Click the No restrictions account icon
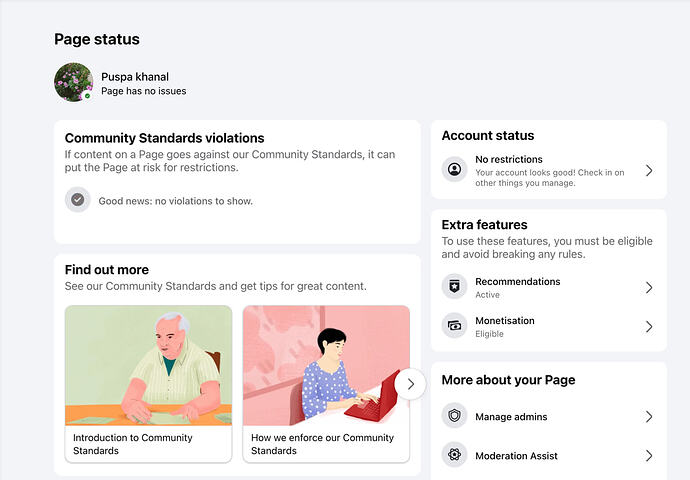Screen dimensions: 690x480 pyautogui.click(x=454, y=169)
